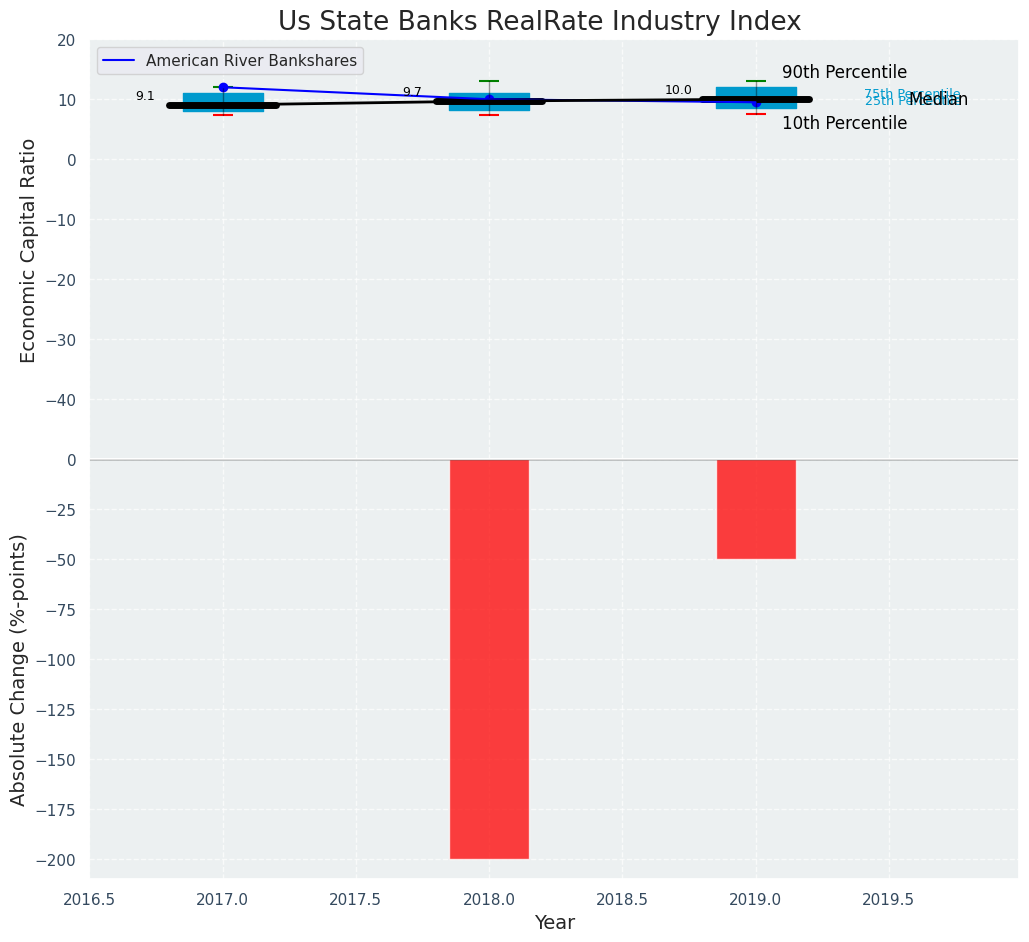Image resolution: width=1029 pixels, height=942 pixels.
Task: Click the red 10th percentile cap below 2017
Action: [x=223, y=115]
